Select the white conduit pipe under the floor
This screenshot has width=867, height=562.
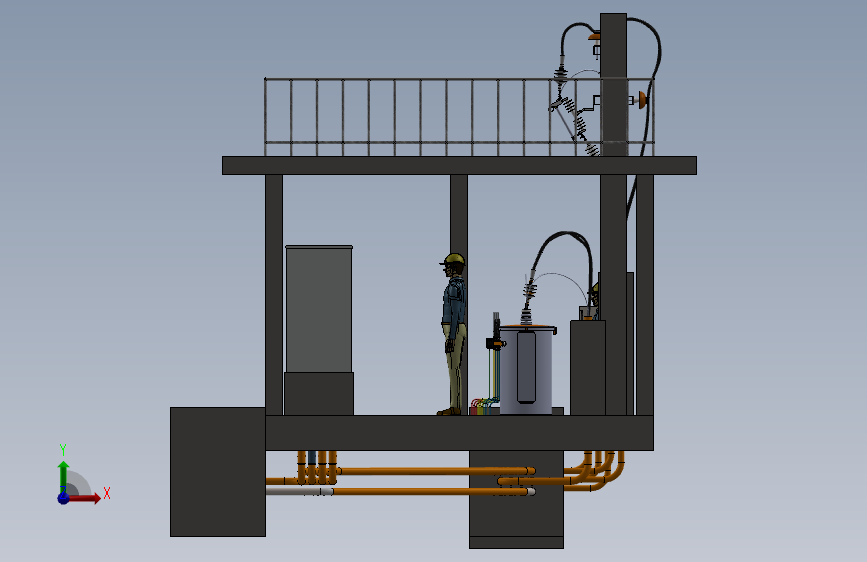pyautogui.click(x=299, y=491)
